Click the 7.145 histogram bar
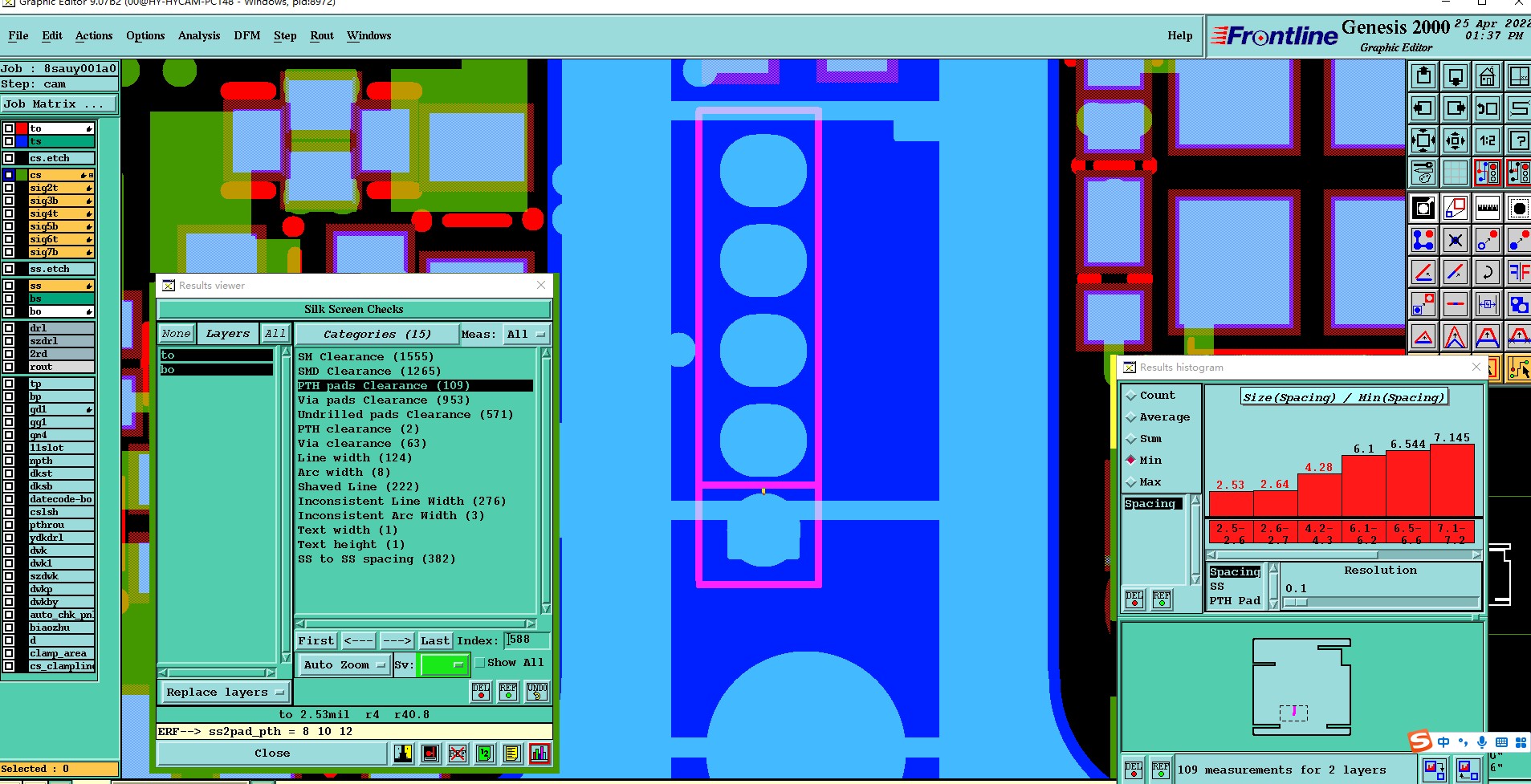1531x784 pixels. 1452,480
